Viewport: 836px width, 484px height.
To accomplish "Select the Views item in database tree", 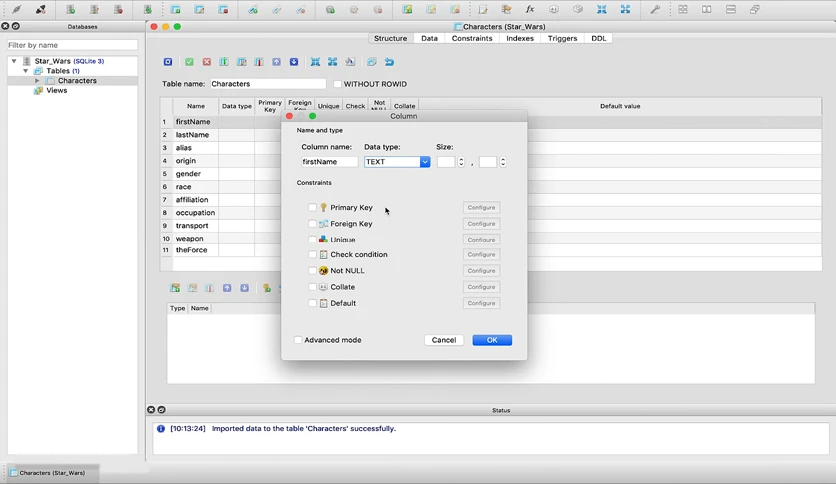I will pyautogui.click(x=57, y=91).
